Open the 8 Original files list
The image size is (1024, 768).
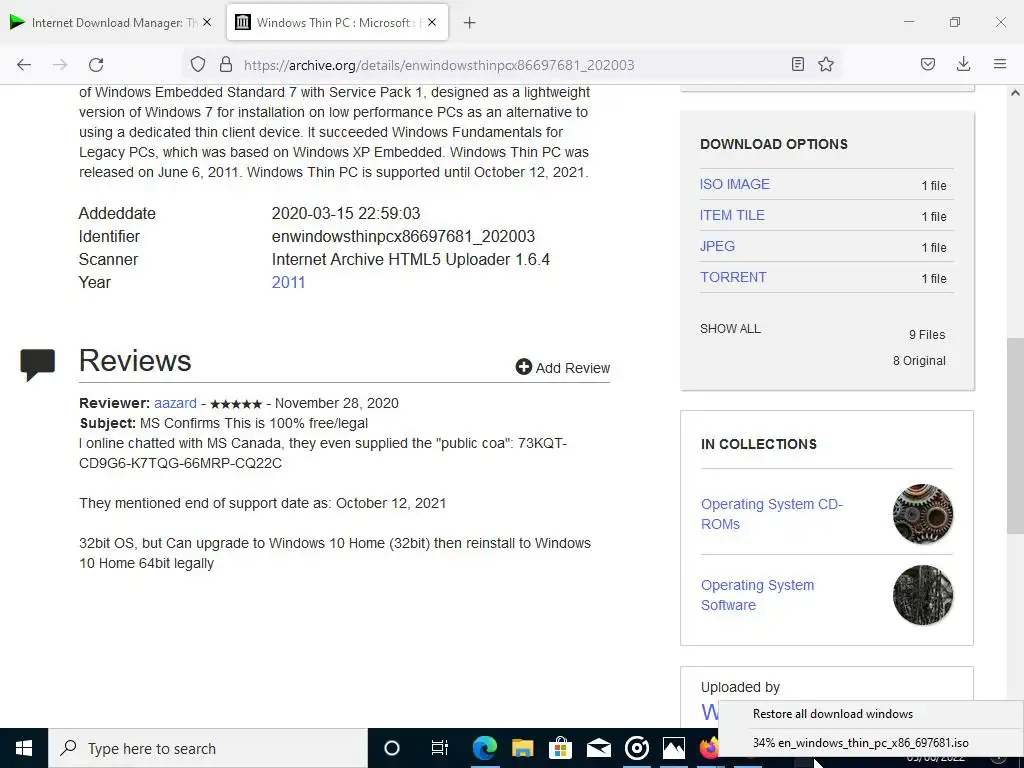919,360
